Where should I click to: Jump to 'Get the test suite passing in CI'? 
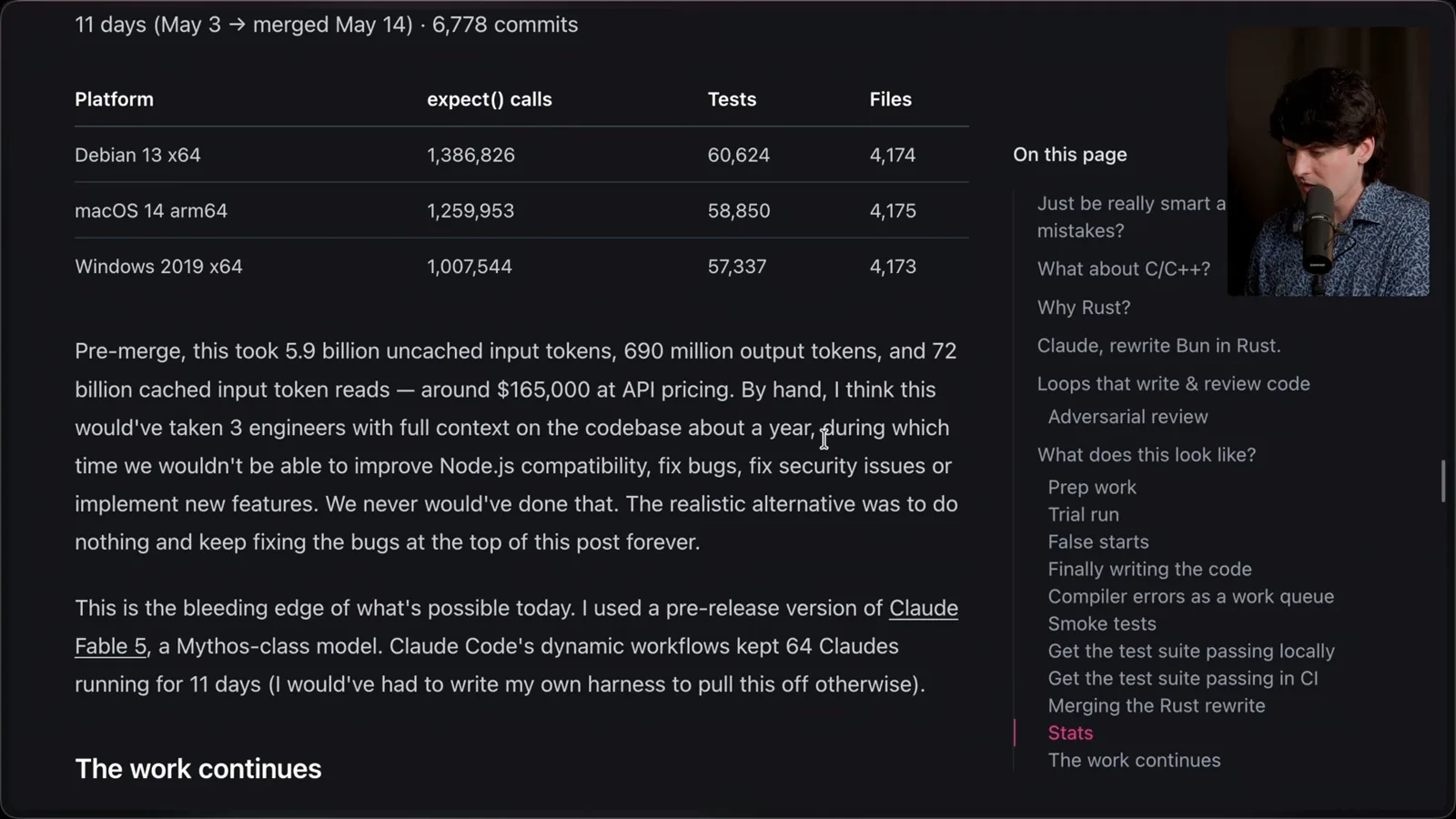click(x=1183, y=679)
